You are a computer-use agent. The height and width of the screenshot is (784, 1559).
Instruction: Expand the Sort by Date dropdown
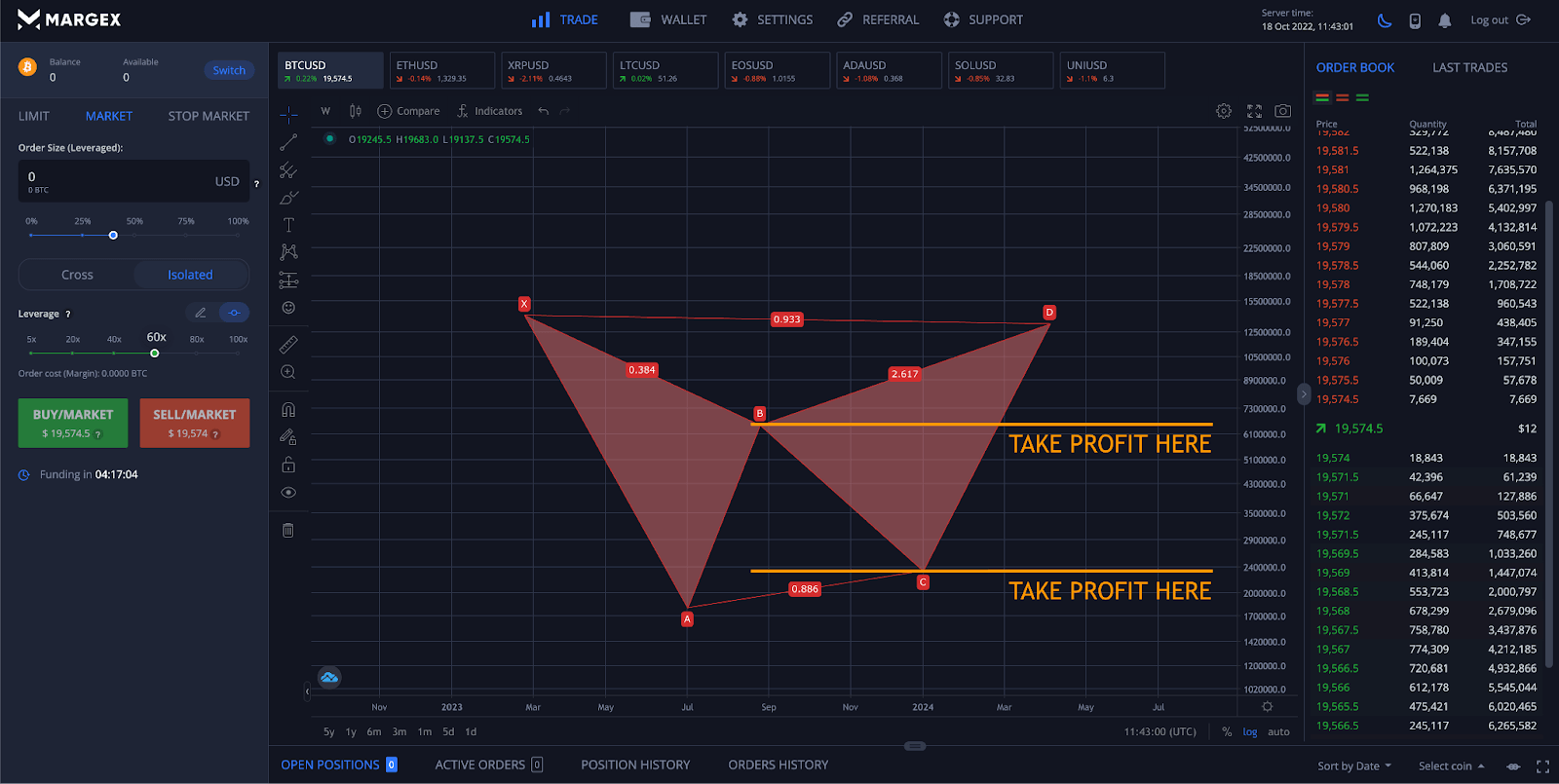(1354, 765)
